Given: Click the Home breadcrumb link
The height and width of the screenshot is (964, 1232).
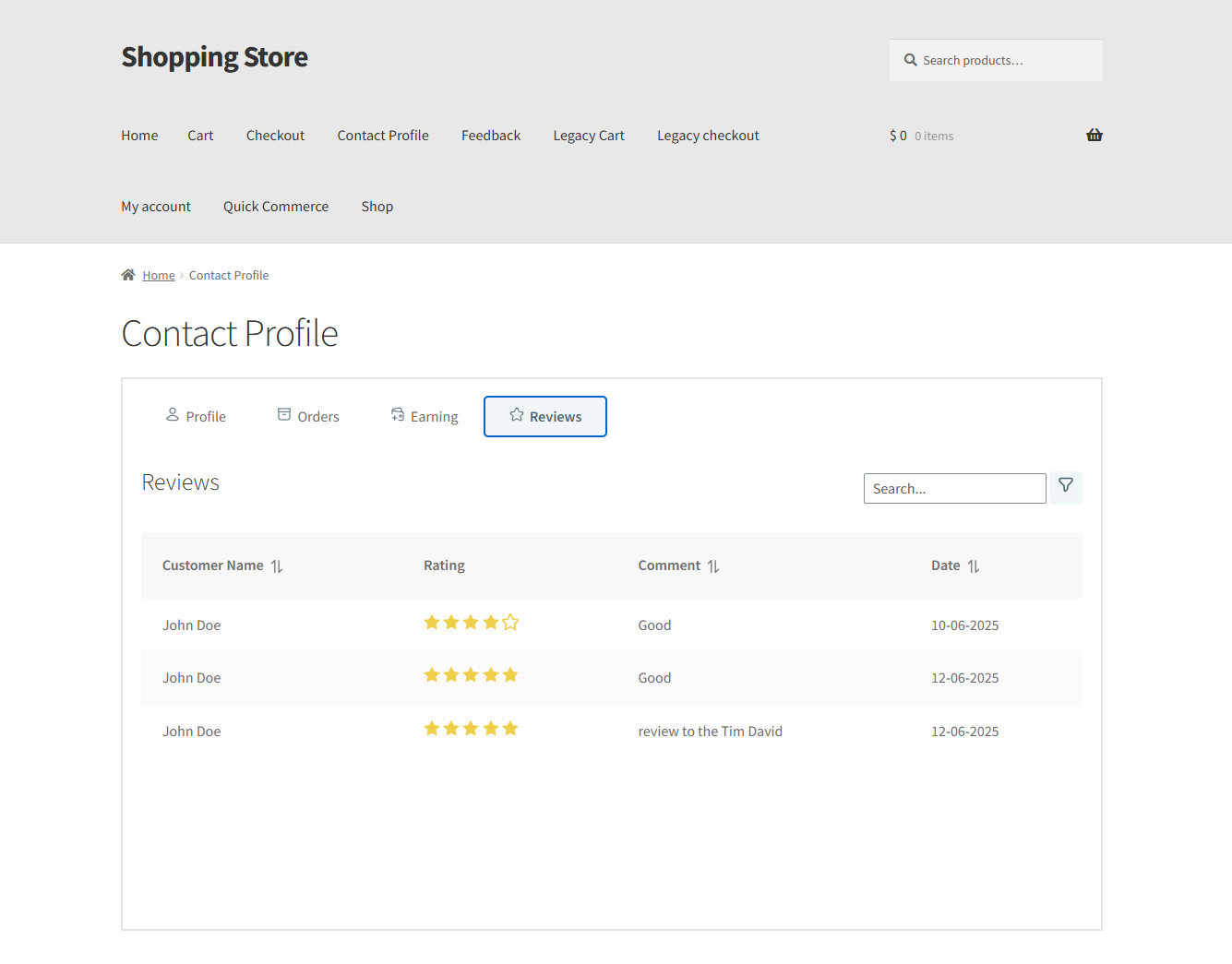Looking at the screenshot, I should coord(159,276).
